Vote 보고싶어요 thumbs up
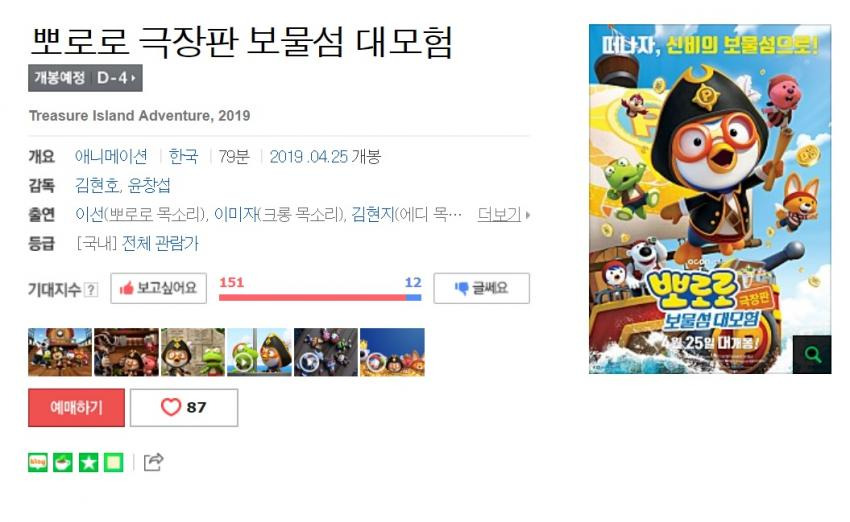The width and height of the screenshot is (850, 522). click(158, 288)
